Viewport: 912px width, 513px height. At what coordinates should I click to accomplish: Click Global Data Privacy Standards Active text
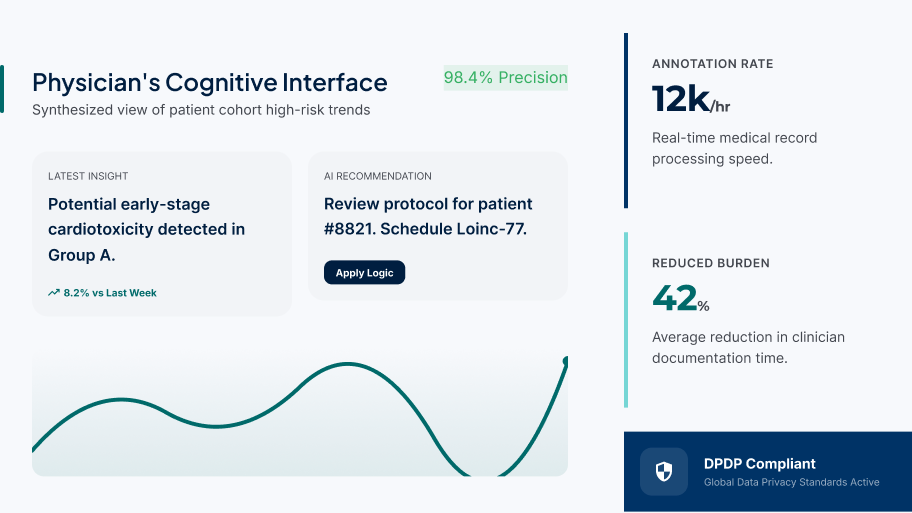[792, 482]
